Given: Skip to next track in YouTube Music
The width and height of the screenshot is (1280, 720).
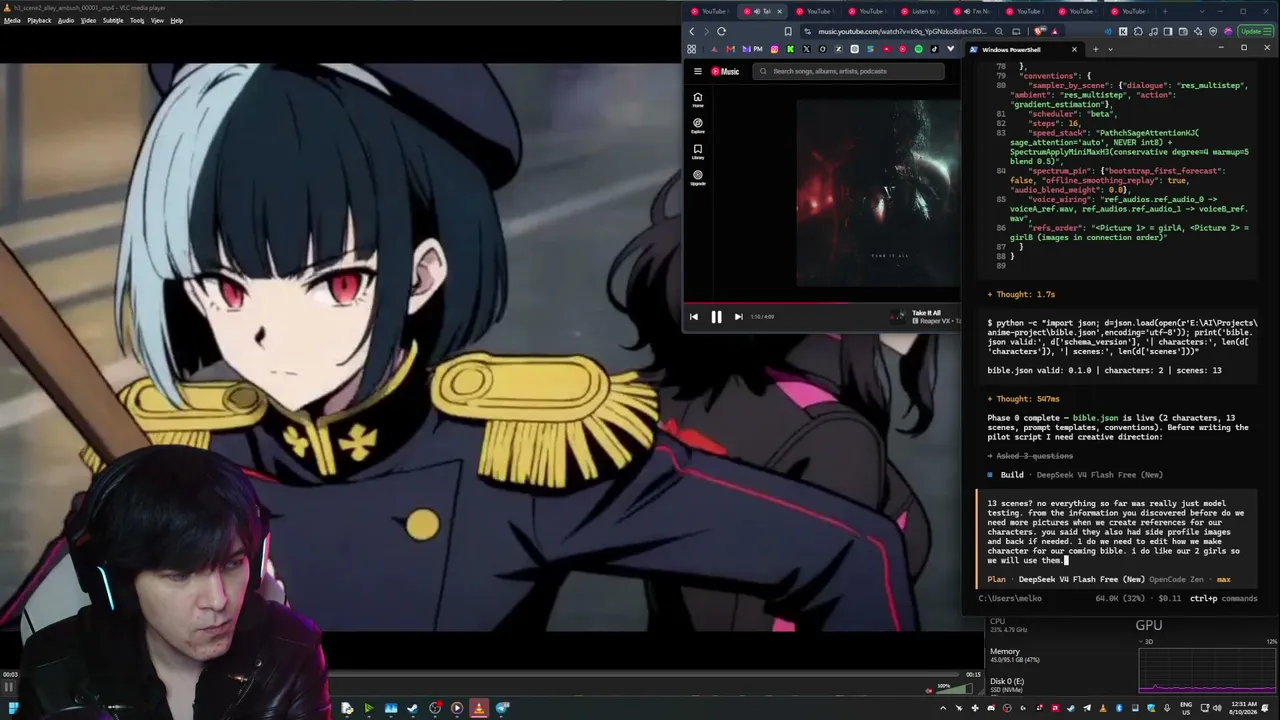Looking at the screenshot, I should pyautogui.click(x=738, y=317).
